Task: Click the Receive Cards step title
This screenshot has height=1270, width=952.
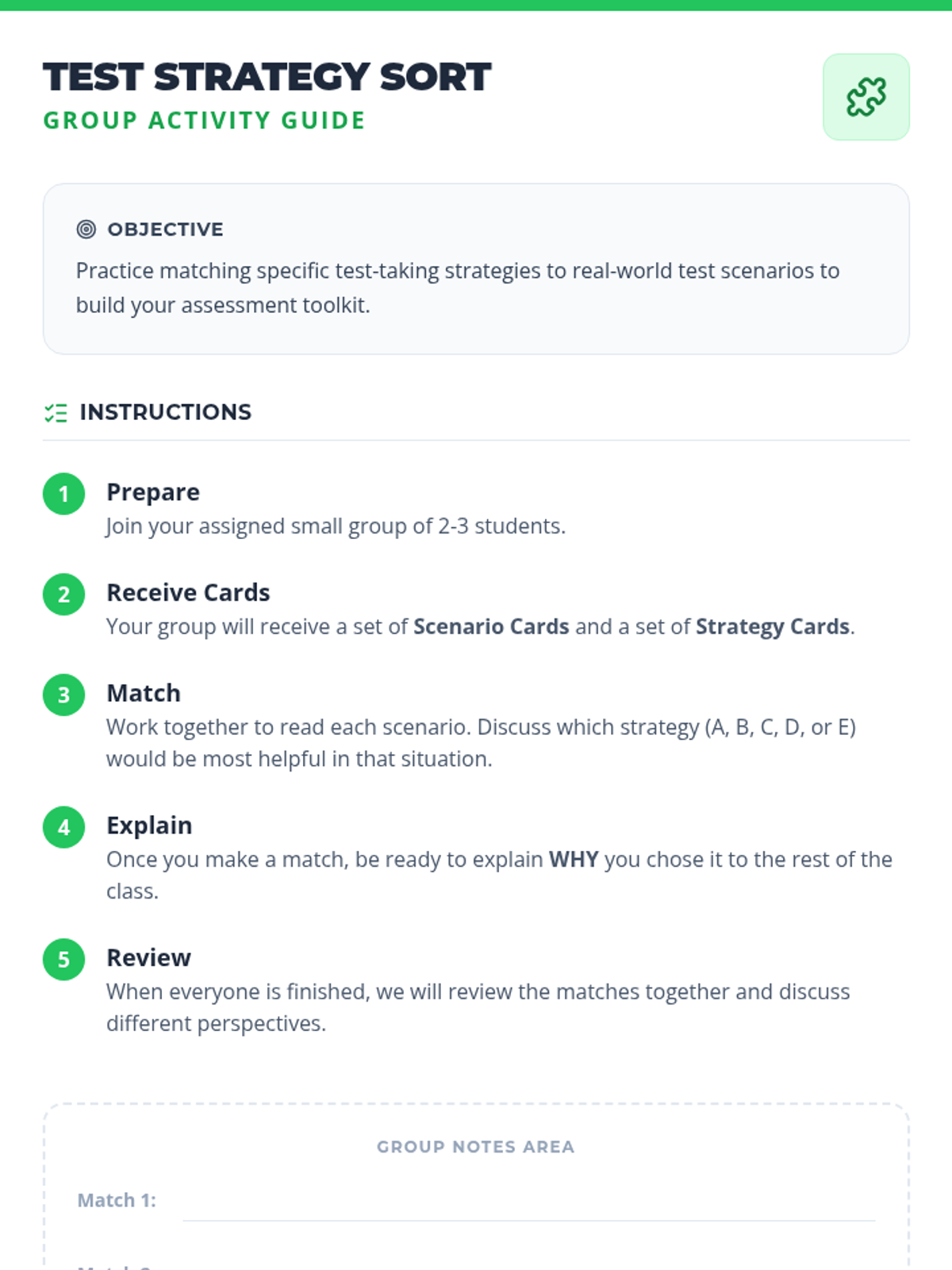Action: (188, 592)
